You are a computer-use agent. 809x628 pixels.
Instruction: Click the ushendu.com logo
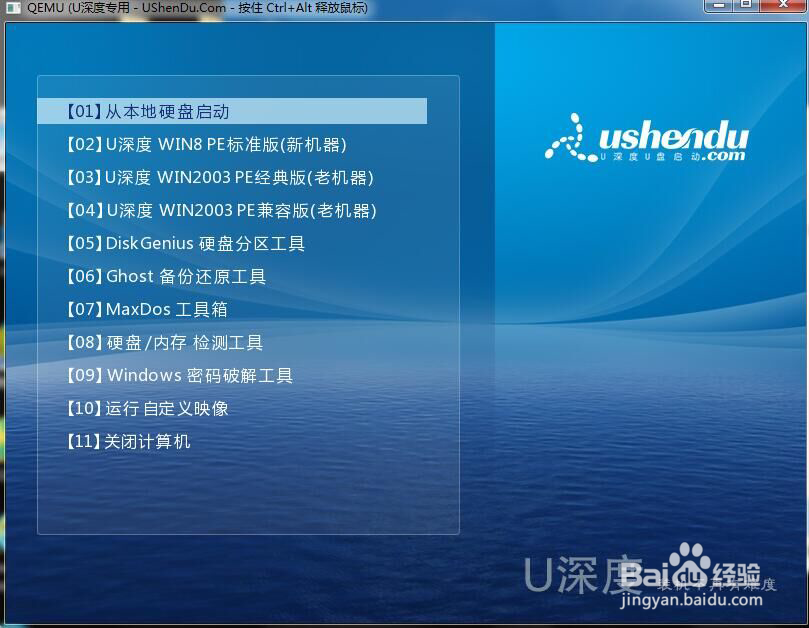645,138
